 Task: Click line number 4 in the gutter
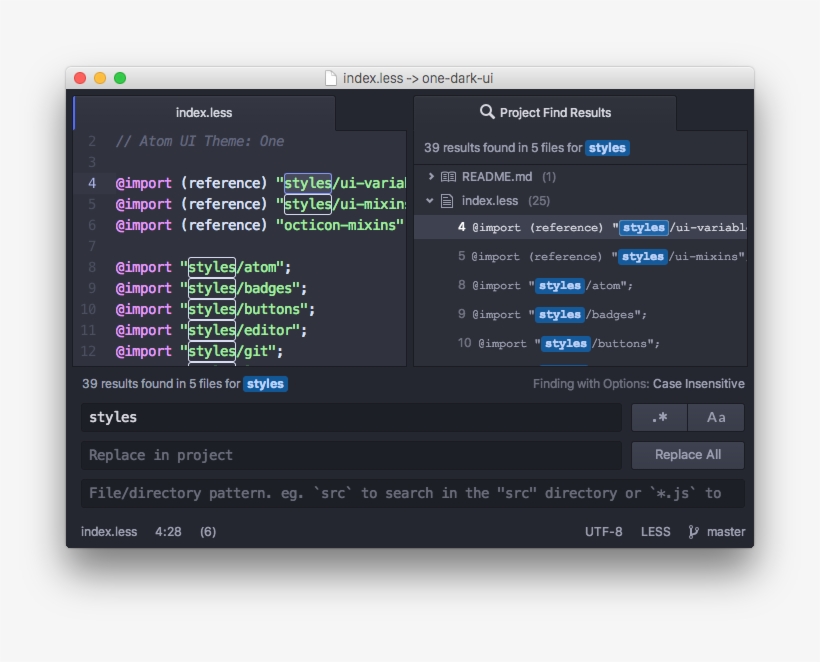pos(92,183)
